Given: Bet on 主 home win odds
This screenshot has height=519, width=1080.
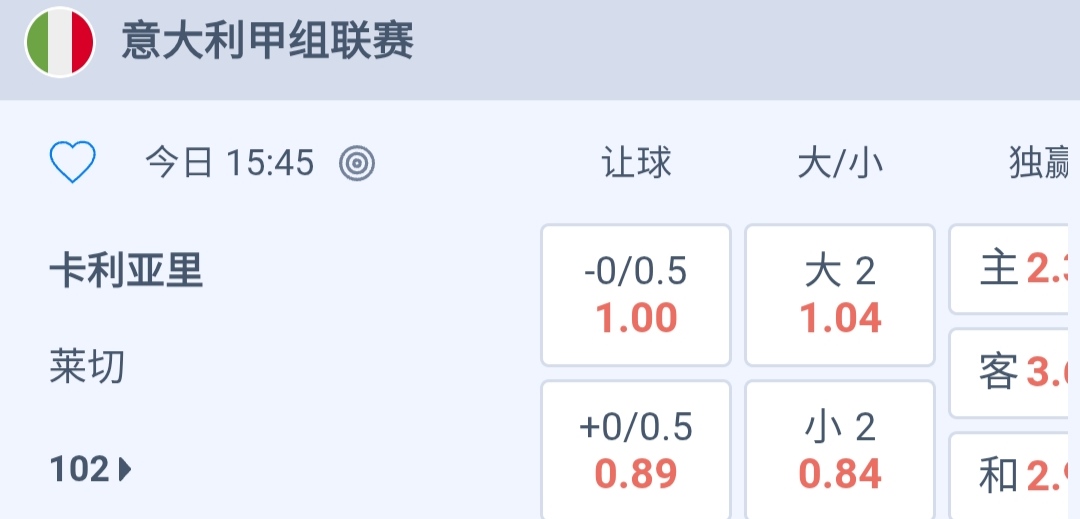Looking at the screenshot, I should coord(1015,269).
